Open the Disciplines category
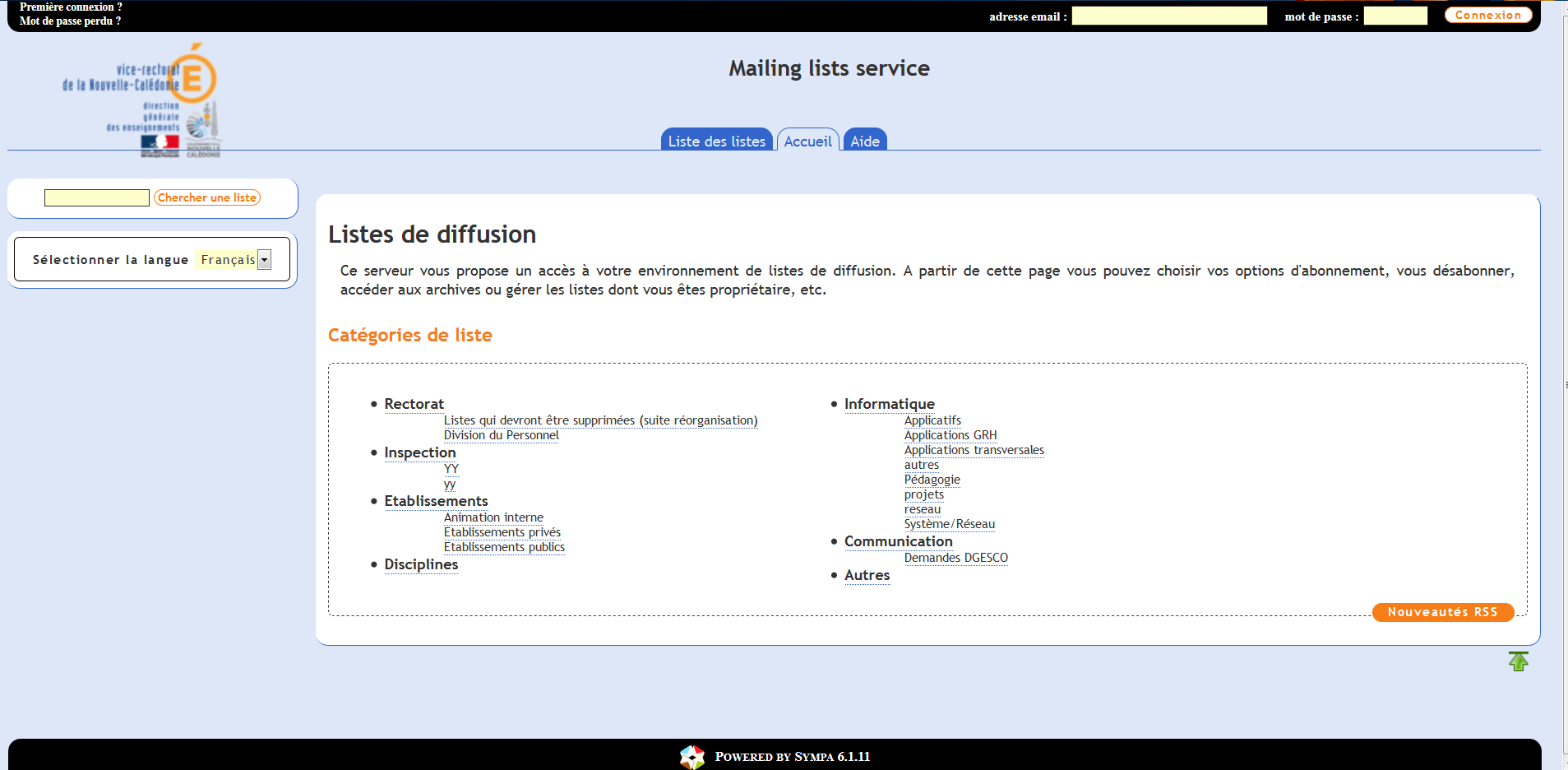The height and width of the screenshot is (770, 1568). tap(421, 564)
